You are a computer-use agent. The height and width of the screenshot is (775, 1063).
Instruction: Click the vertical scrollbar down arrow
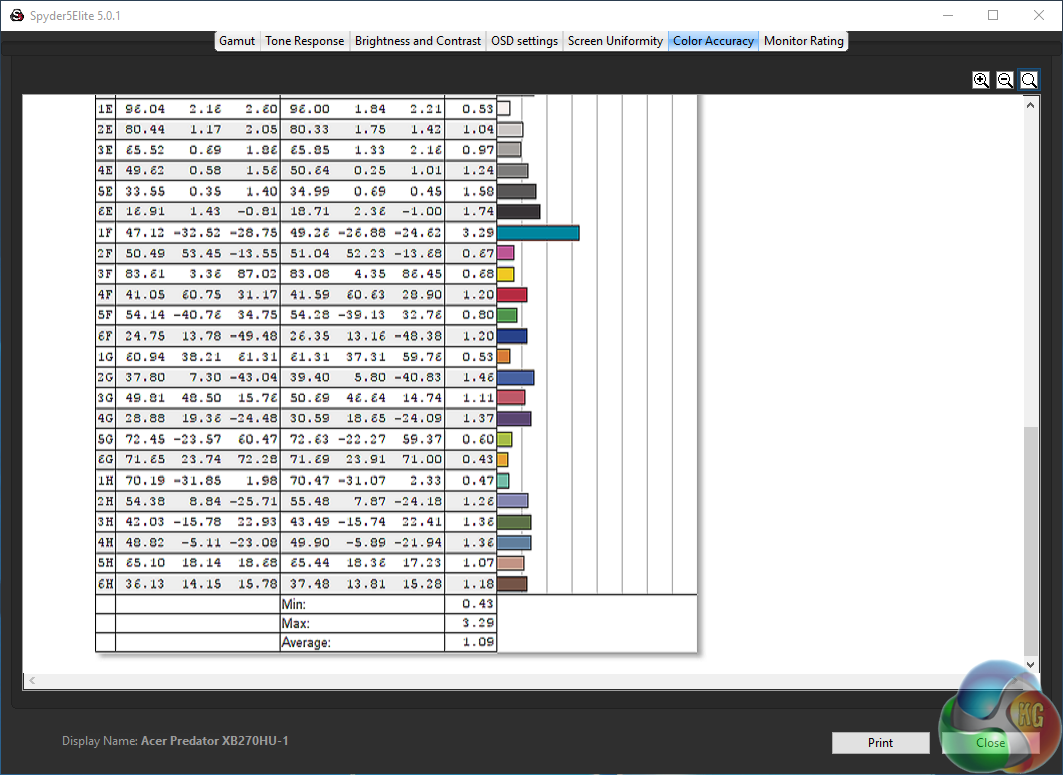click(x=1030, y=664)
